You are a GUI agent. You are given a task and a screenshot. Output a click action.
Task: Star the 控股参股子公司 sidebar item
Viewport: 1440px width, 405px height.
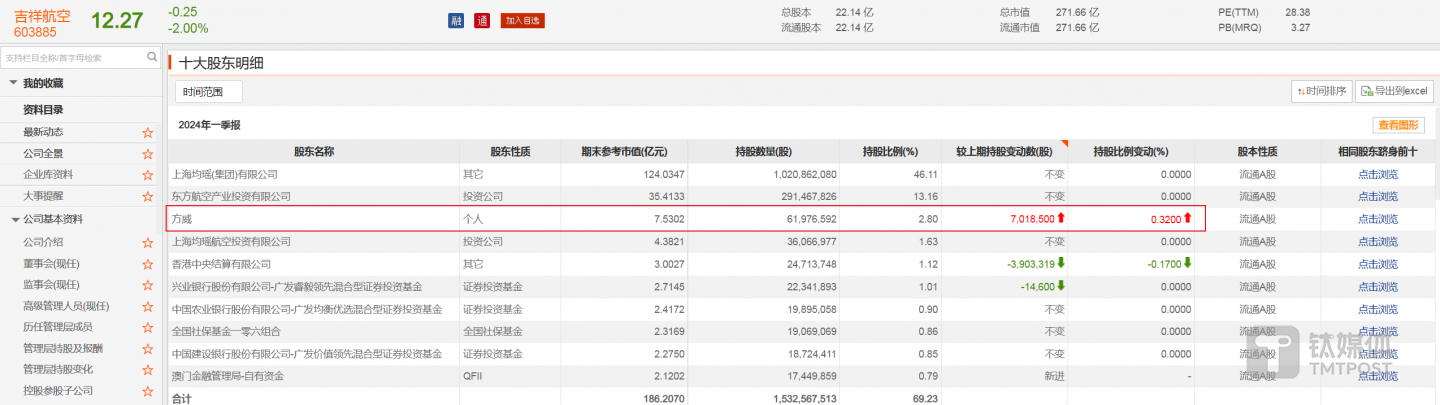coord(148,391)
